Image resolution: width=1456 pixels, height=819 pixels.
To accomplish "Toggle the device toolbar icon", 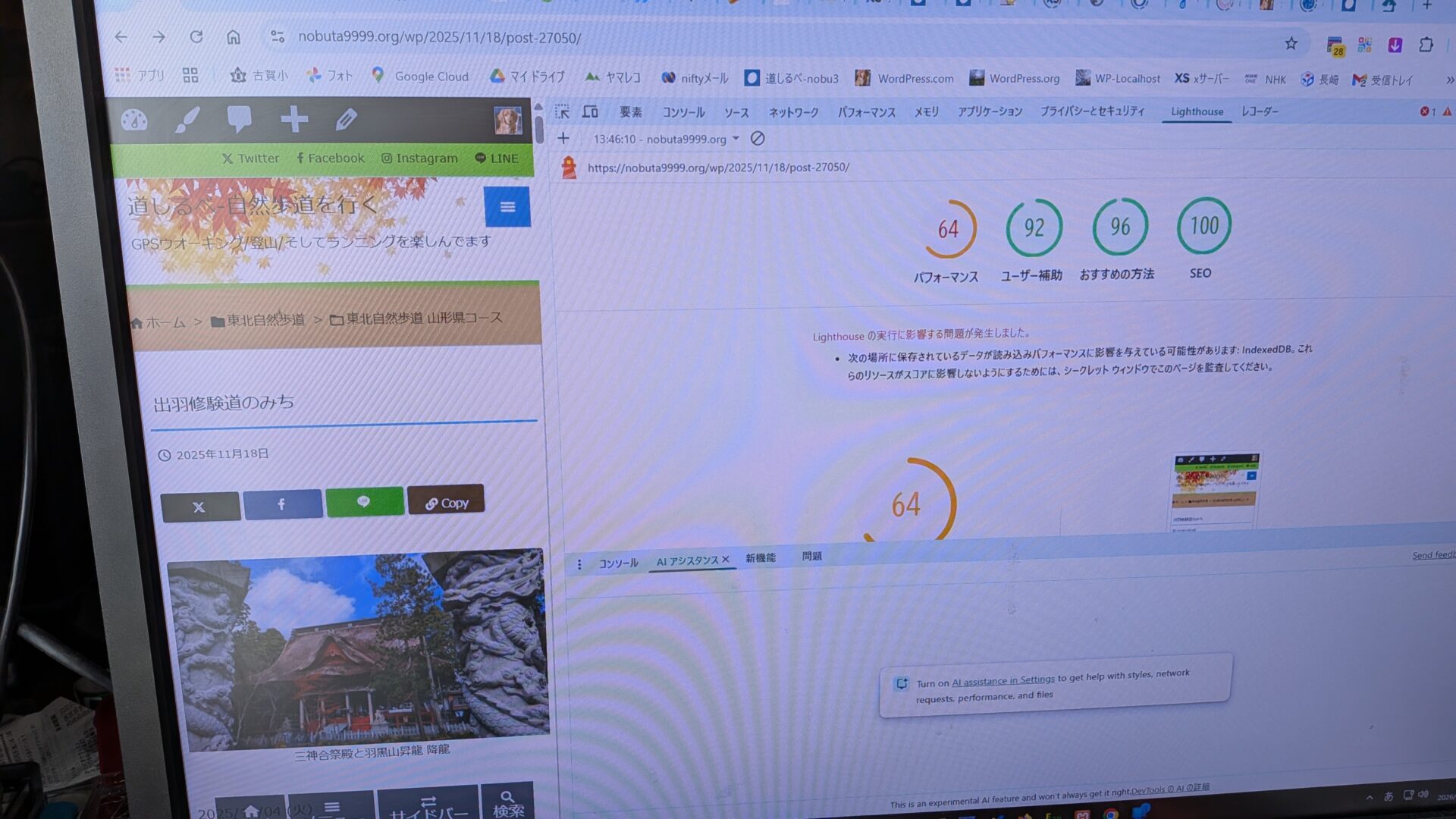I will click(590, 111).
